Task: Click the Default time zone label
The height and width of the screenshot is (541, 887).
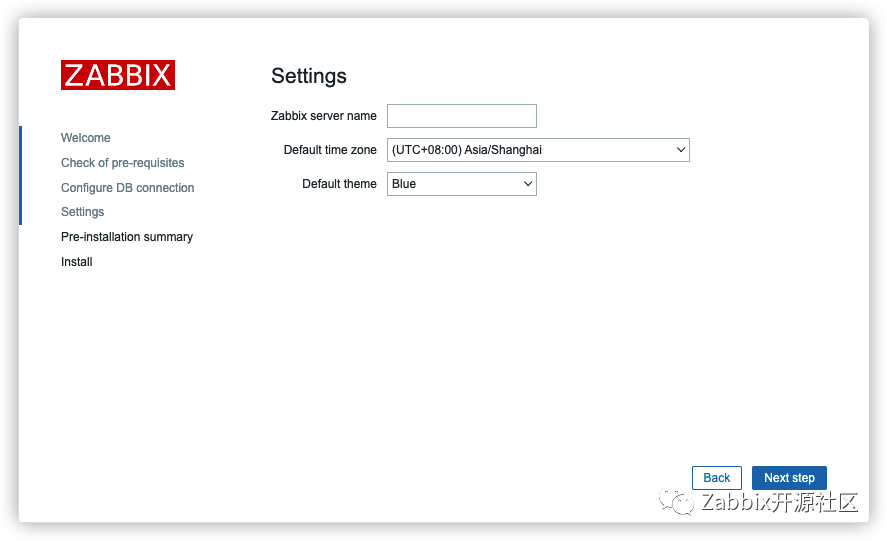Action: click(330, 150)
